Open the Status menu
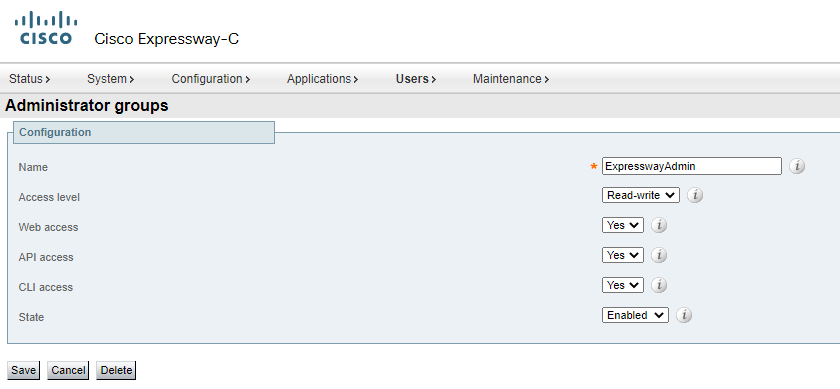Viewport: 840px width, 389px height. (29, 79)
